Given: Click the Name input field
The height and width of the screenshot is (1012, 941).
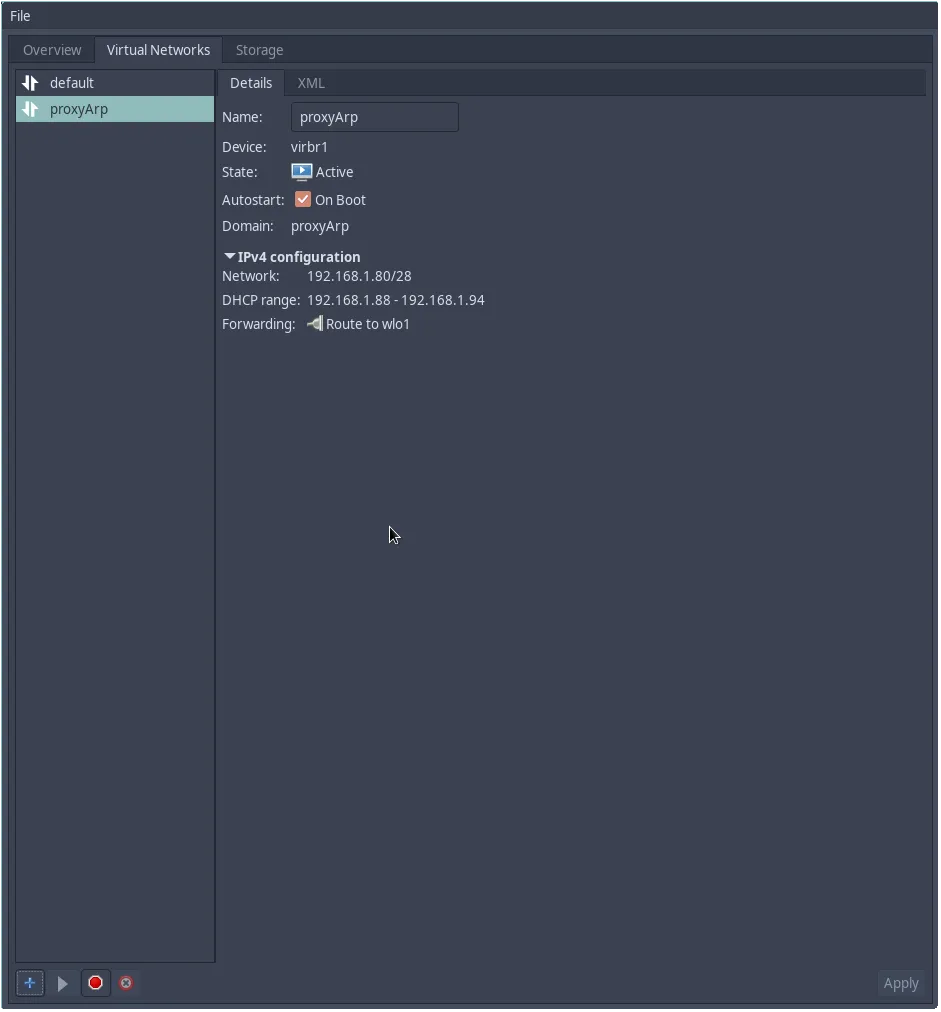Looking at the screenshot, I should point(375,117).
